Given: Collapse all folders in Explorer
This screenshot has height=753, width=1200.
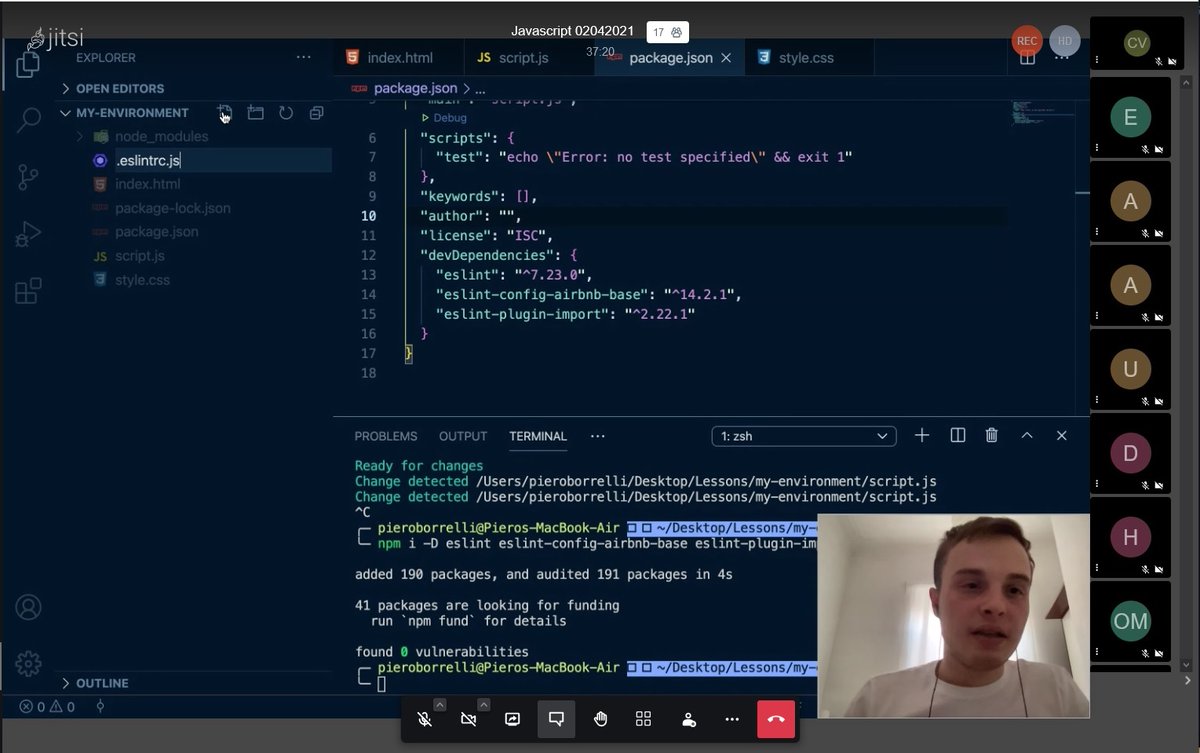Looking at the screenshot, I should click(x=316, y=113).
